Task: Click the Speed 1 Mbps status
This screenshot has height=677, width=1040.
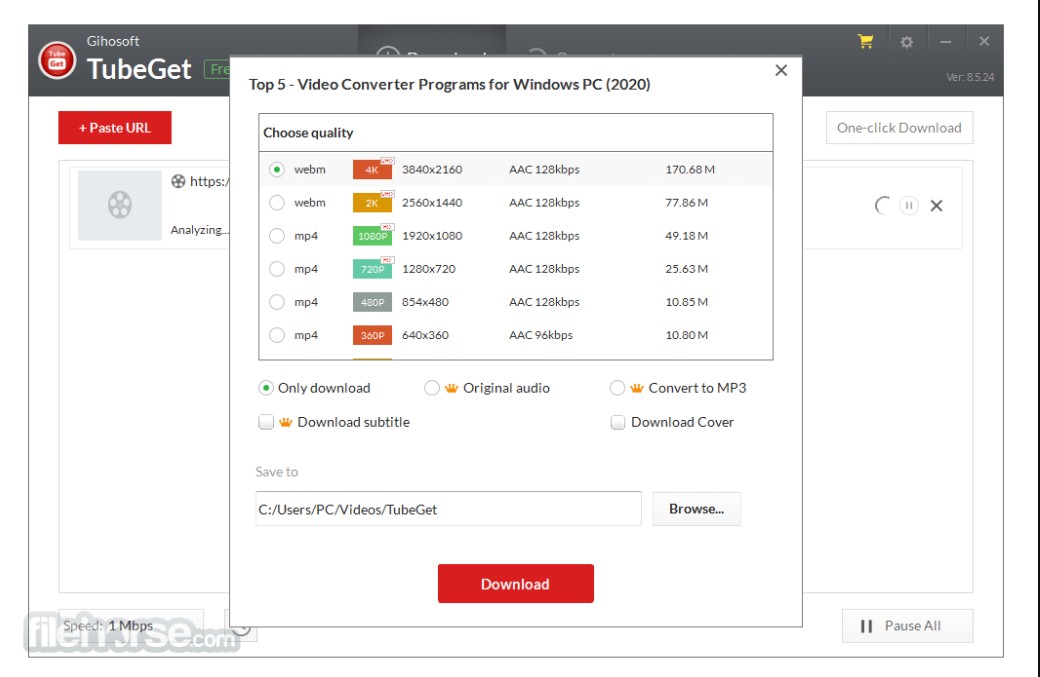Action: click(108, 625)
